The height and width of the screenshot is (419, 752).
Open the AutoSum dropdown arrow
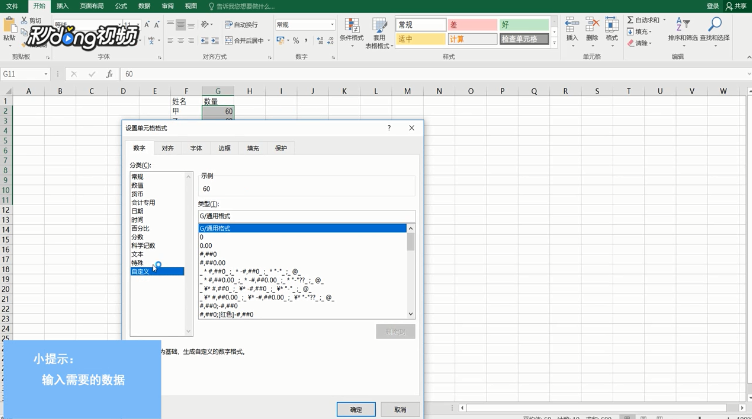[x=664, y=20]
